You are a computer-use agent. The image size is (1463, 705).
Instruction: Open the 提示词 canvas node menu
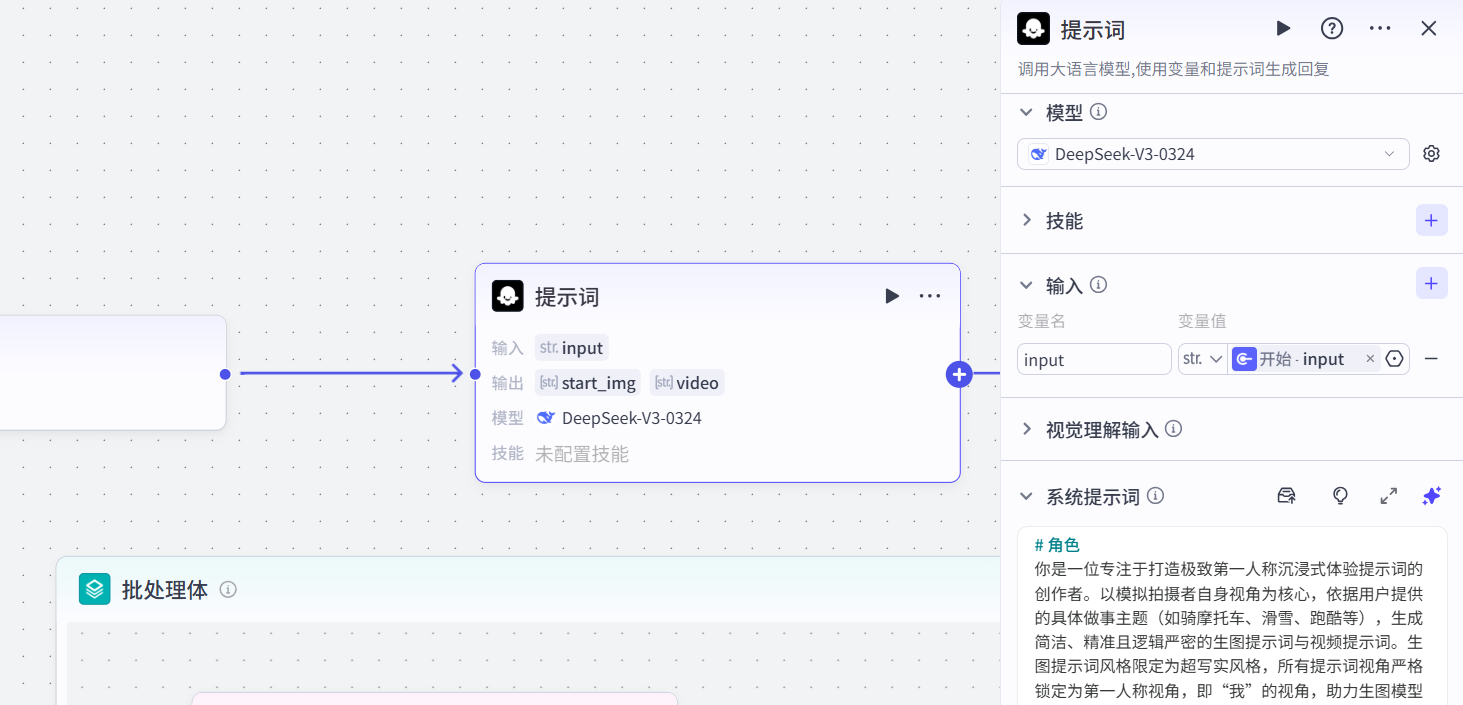click(x=930, y=296)
